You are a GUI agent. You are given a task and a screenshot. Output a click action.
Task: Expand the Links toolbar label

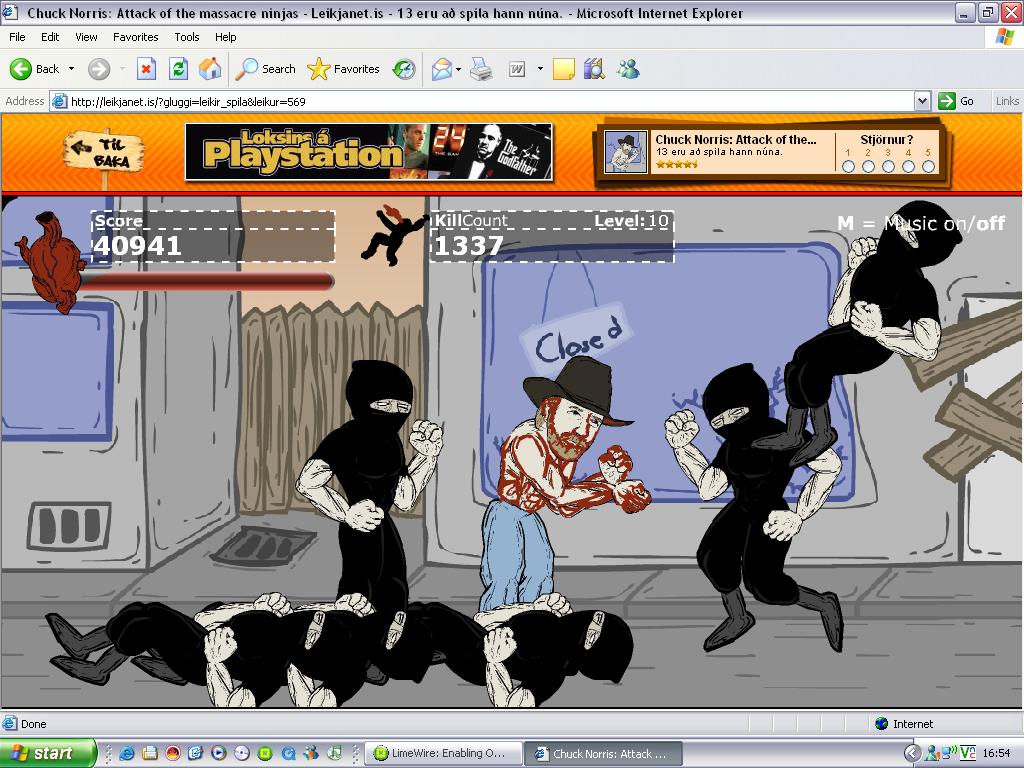(1007, 101)
